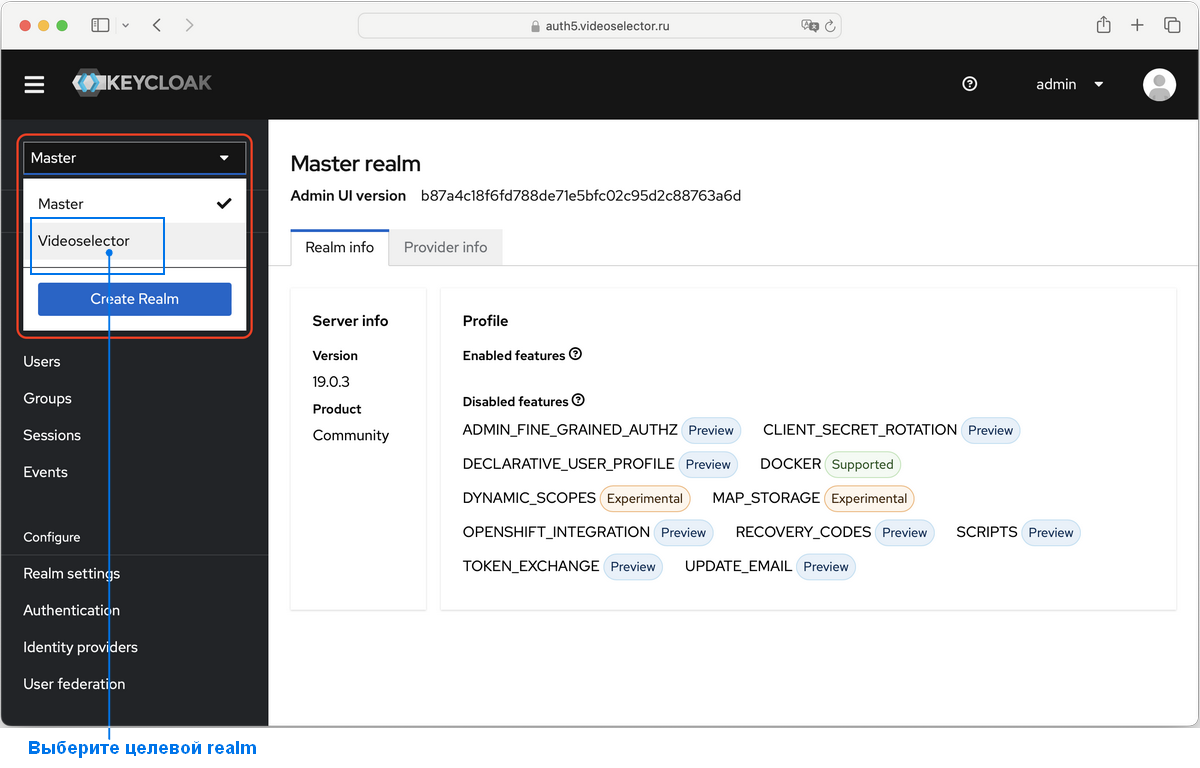The height and width of the screenshot is (768, 1200).
Task: Click the Enabled features help icon
Action: click(575, 354)
